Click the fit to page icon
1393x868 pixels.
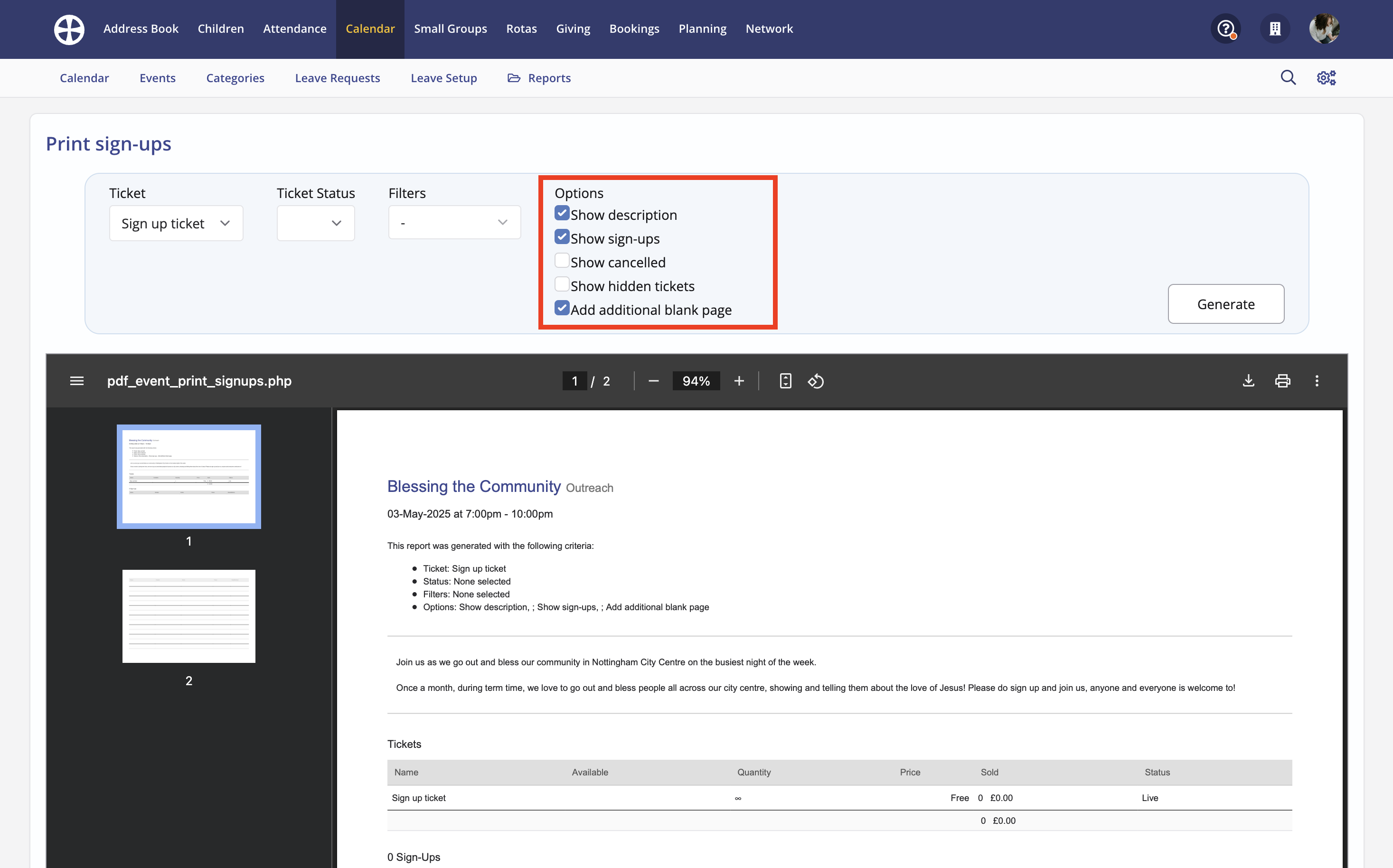pyautogui.click(x=785, y=381)
